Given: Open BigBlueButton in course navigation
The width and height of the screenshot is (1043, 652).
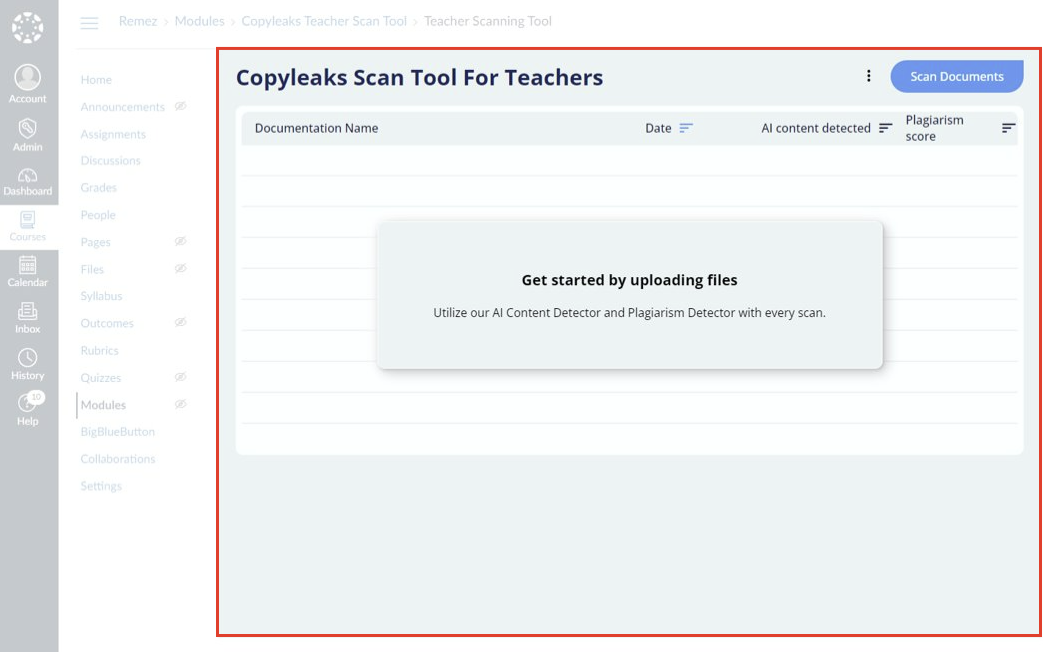Looking at the screenshot, I should [x=118, y=432].
